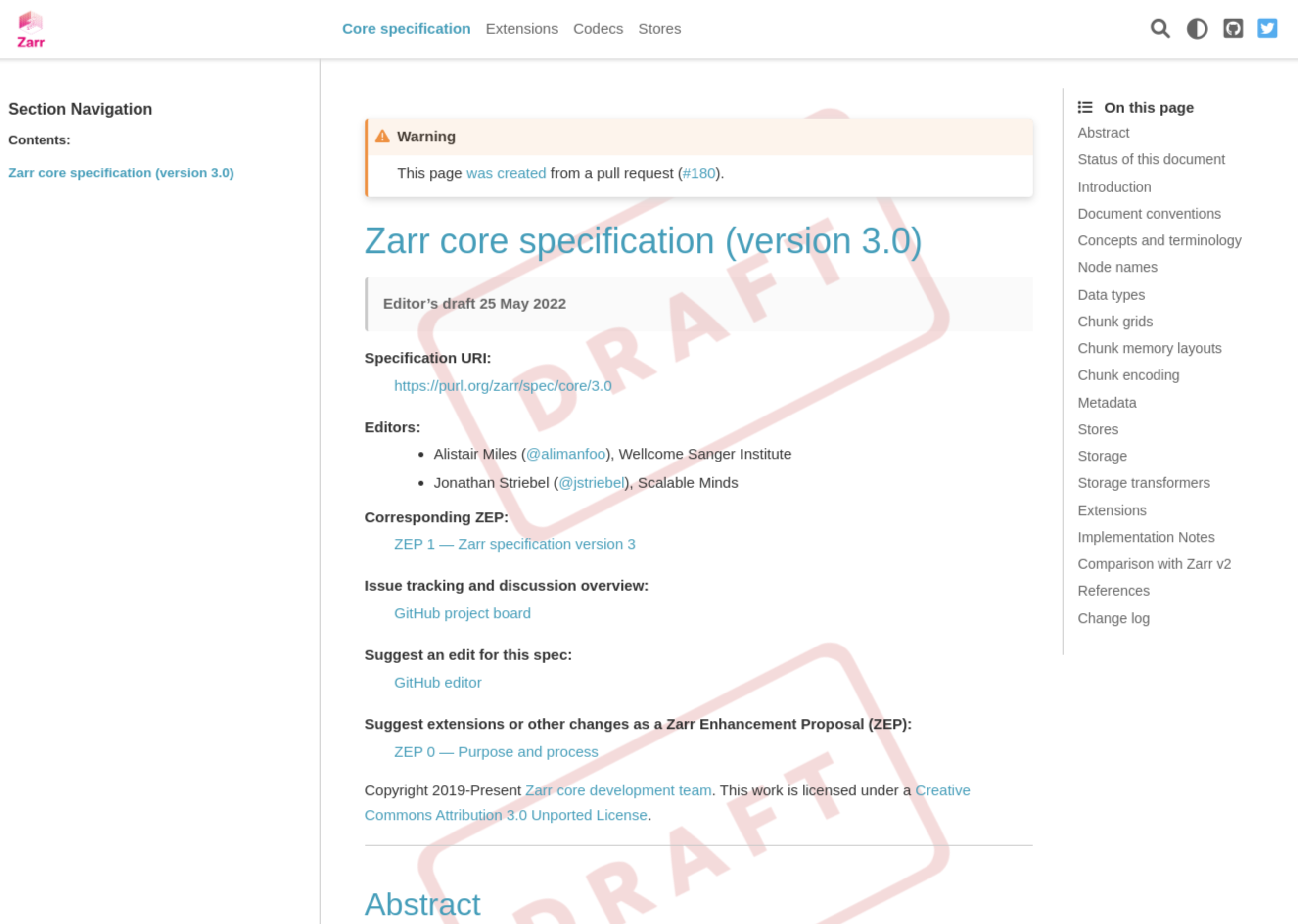Jump to Storage transformers section
This screenshot has width=1298, height=924.
point(1143,482)
